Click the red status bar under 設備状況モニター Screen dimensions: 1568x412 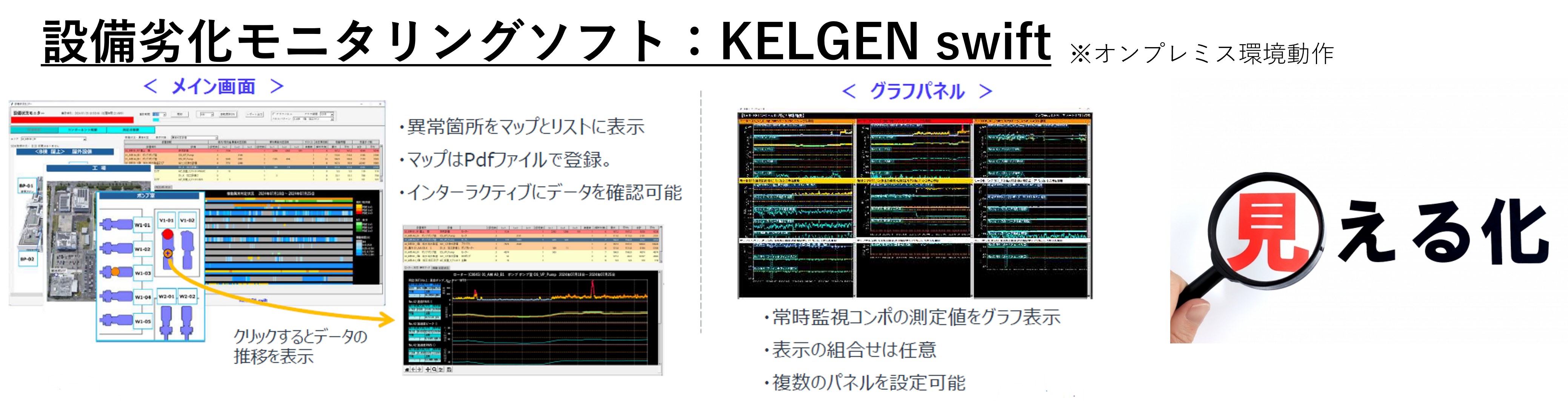(x=72, y=120)
